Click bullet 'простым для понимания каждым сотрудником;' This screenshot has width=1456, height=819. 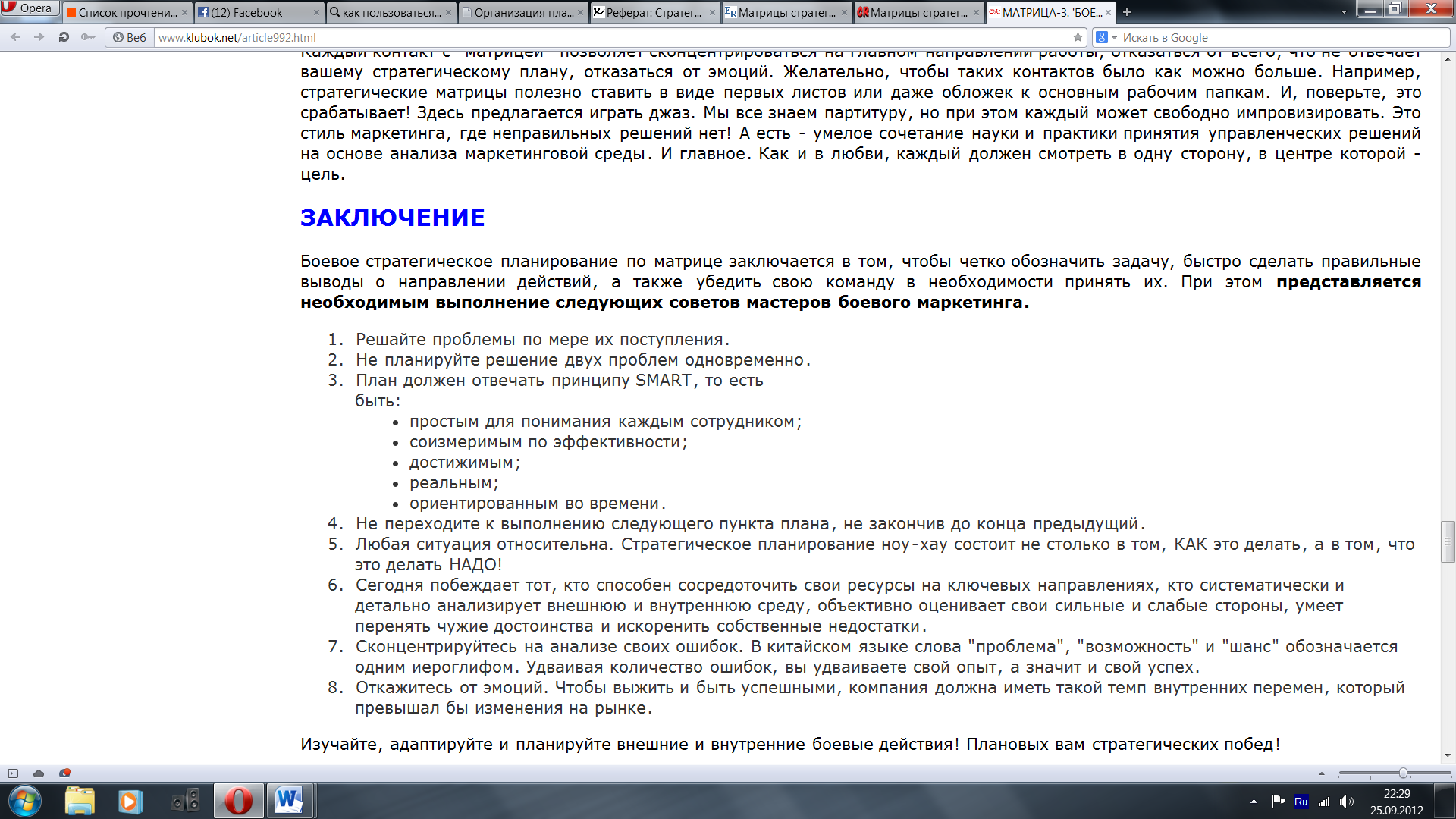coord(605,422)
